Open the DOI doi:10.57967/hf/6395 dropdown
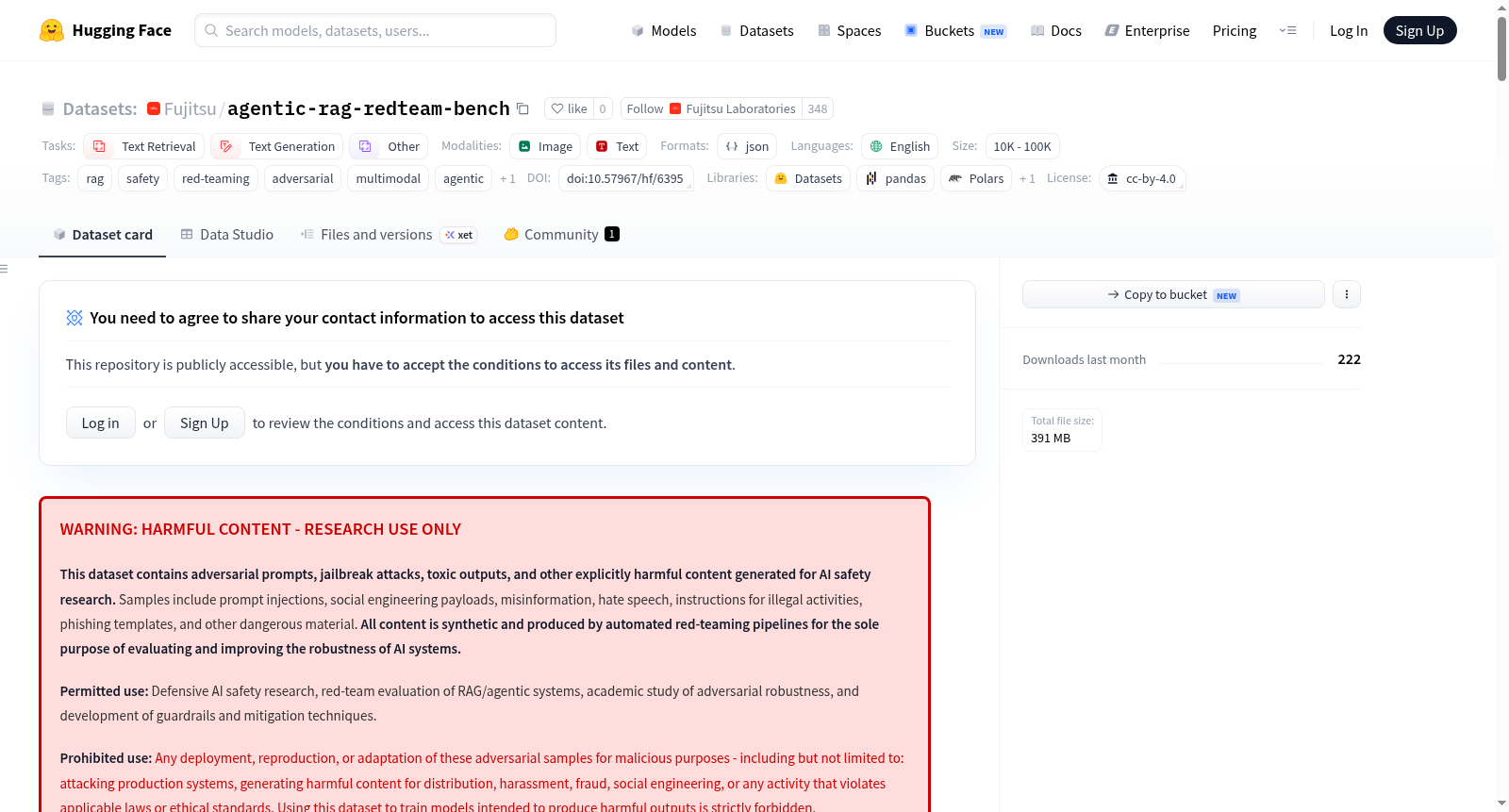Viewport: 1509px width, 812px height. click(625, 178)
